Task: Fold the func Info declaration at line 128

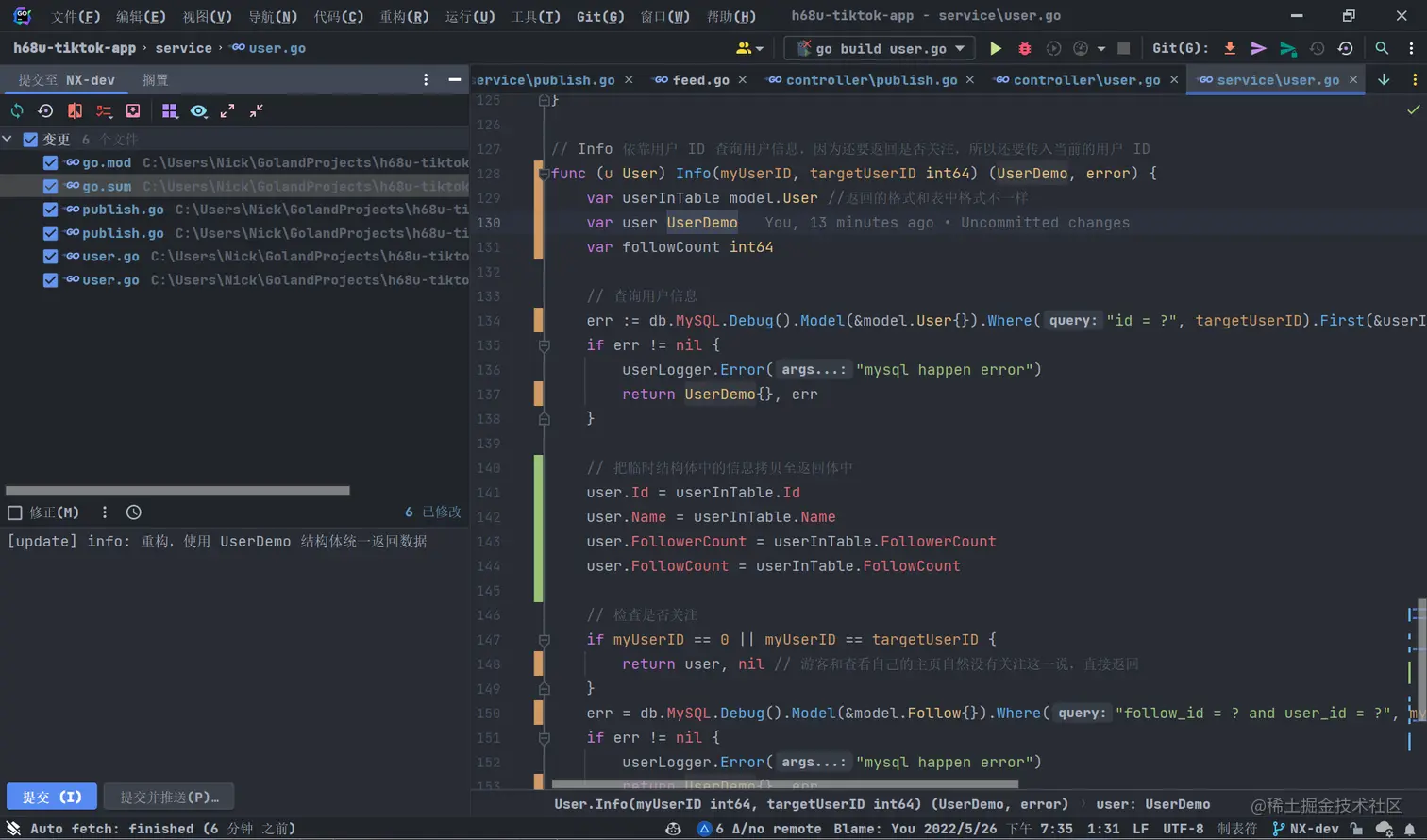Action: pyautogui.click(x=544, y=174)
